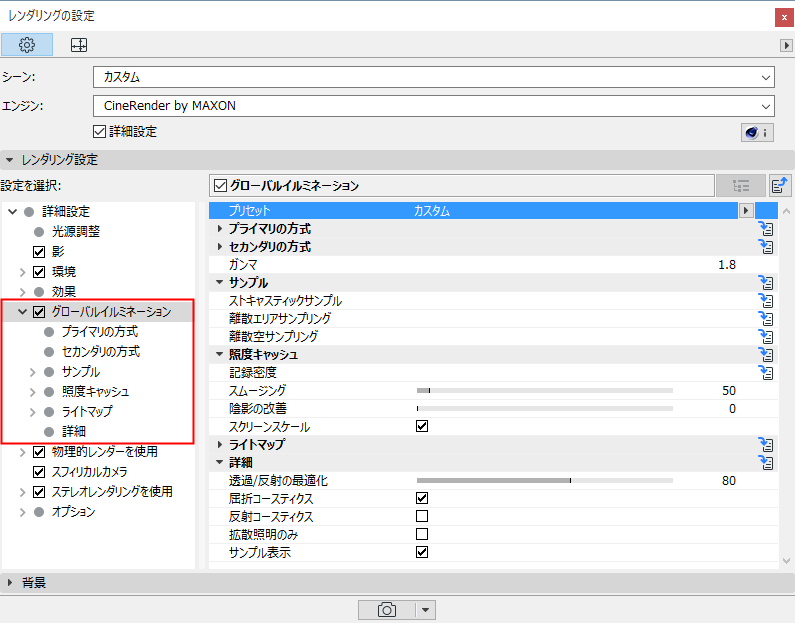Viewport: 795px width, 623px height.
Task: Uncheck グローバルイルミネーション in the tree
Action: (39, 312)
